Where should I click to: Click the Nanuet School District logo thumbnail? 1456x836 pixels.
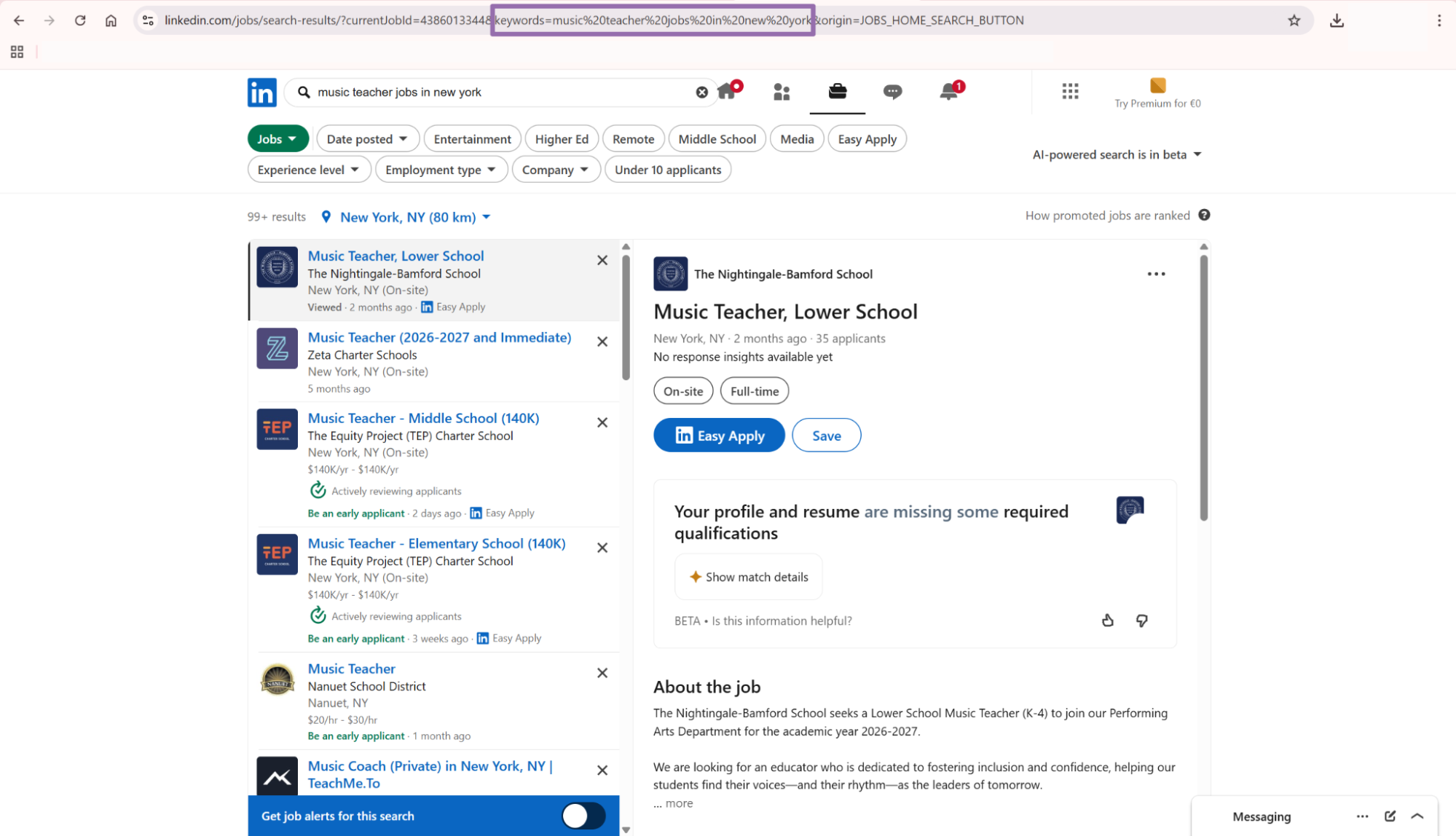277,680
